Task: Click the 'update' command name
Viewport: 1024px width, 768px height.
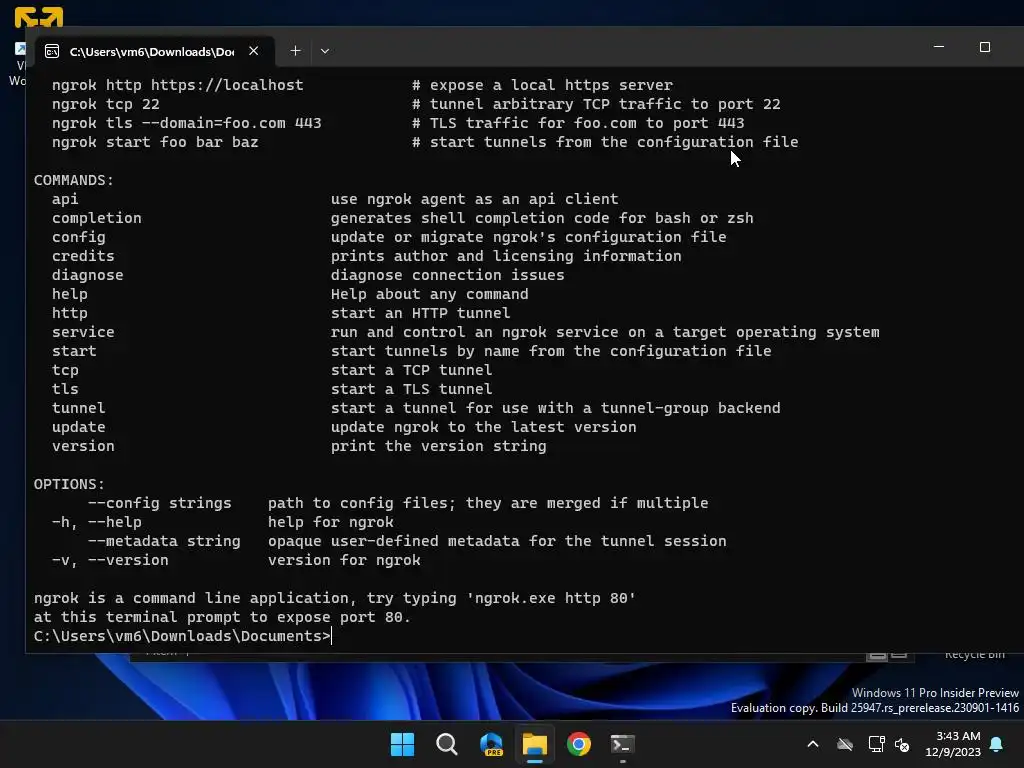Action: [x=78, y=427]
